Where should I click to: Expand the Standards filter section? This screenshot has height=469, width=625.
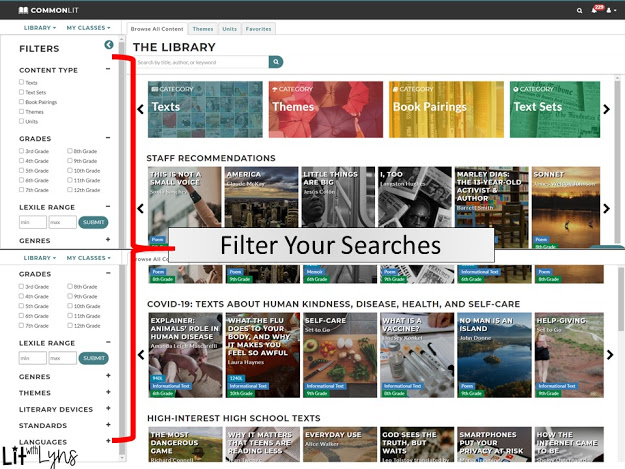click(x=108, y=424)
